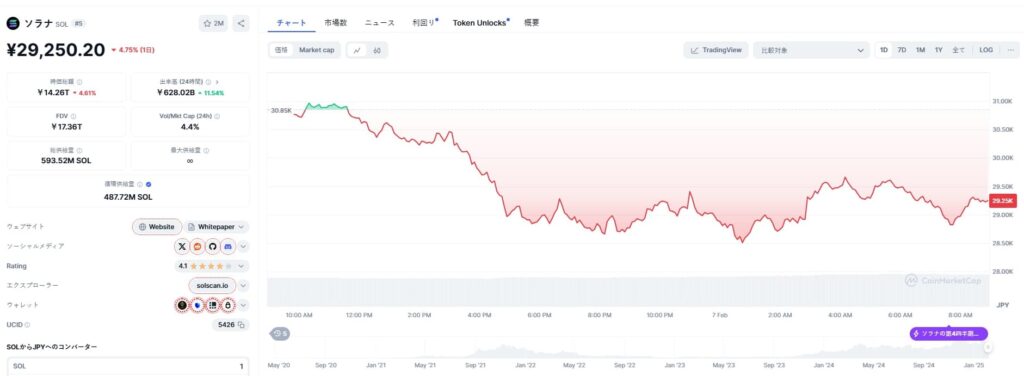
Task: Open the Website link button
Action: (157, 227)
